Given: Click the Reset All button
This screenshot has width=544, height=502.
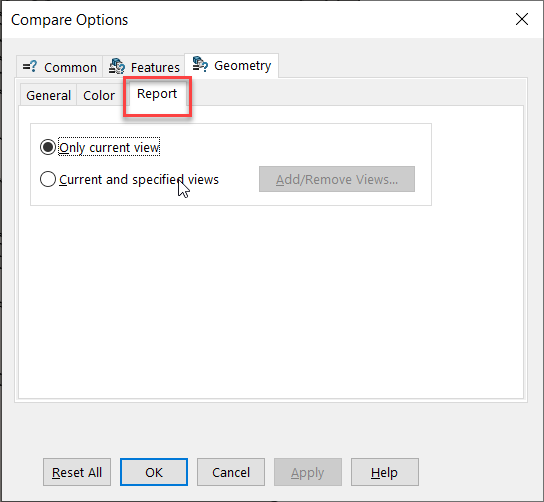Looking at the screenshot, I should pyautogui.click(x=77, y=472).
